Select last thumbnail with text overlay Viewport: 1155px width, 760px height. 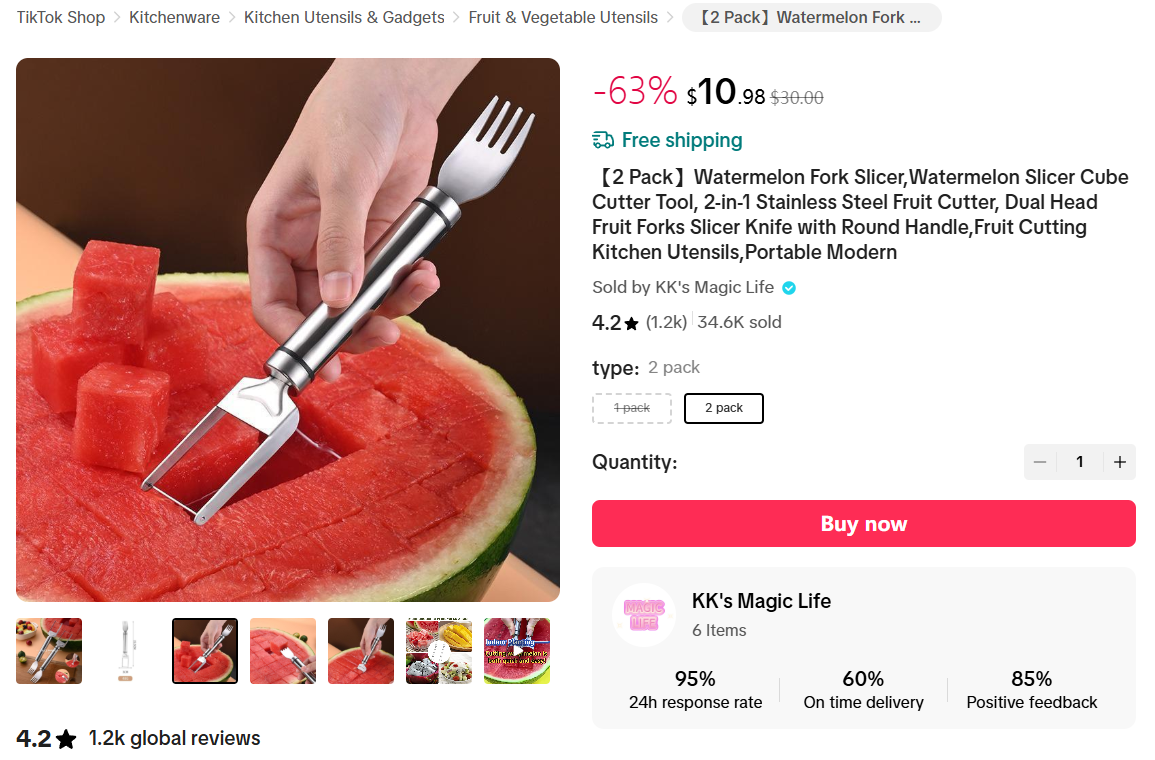[x=517, y=651]
